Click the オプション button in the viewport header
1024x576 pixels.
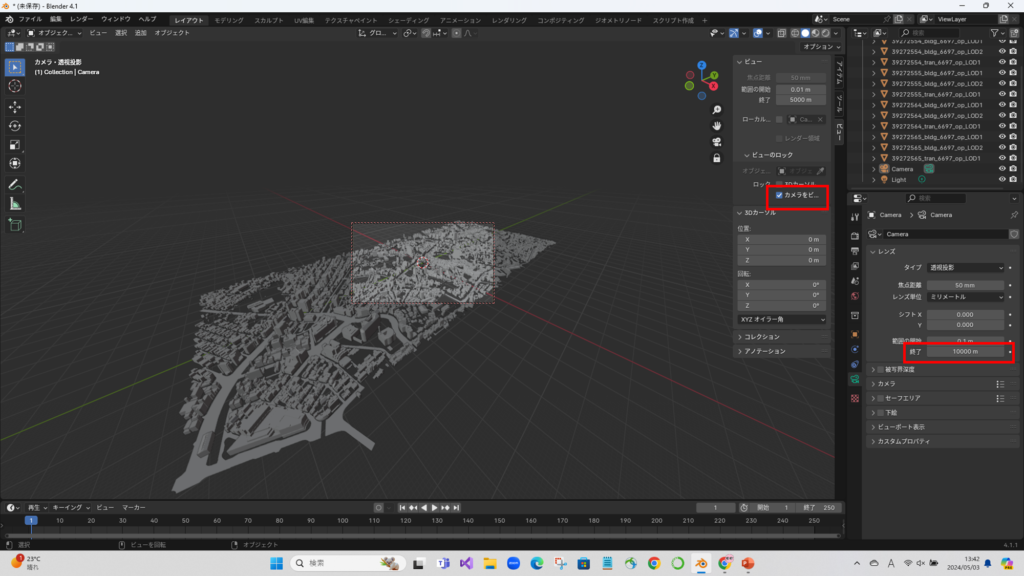pos(822,47)
